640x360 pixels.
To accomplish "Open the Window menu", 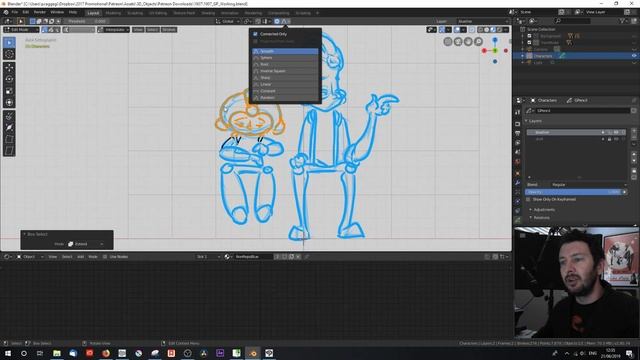I will [57, 12].
